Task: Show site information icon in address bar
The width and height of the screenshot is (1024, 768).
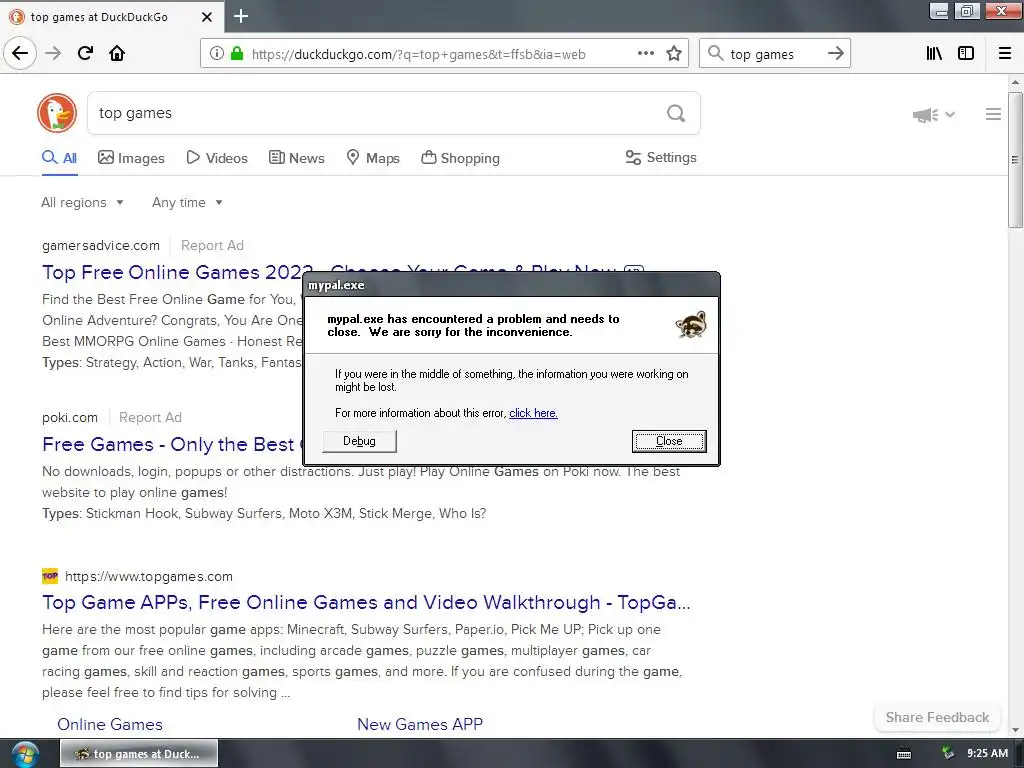Action: (x=216, y=54)
